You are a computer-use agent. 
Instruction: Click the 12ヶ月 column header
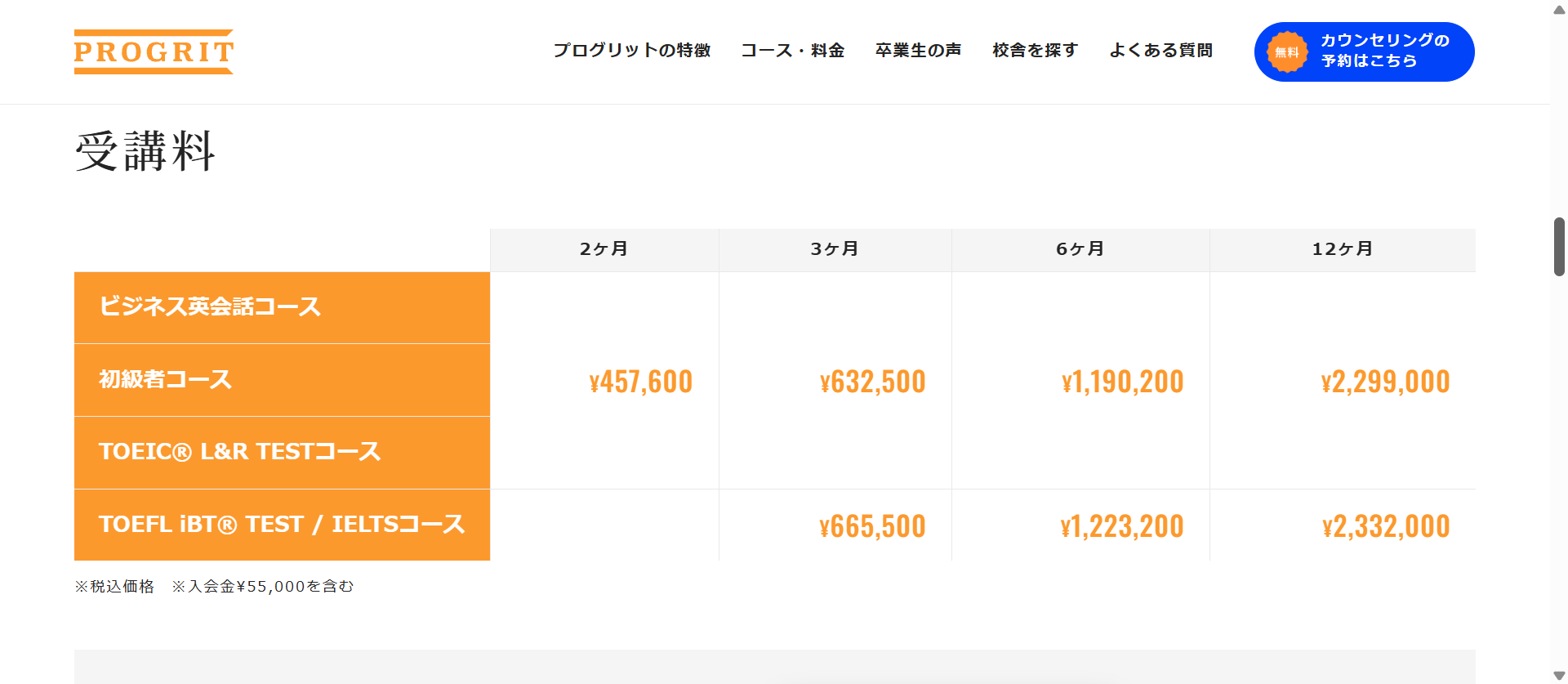click(1343, 249)
